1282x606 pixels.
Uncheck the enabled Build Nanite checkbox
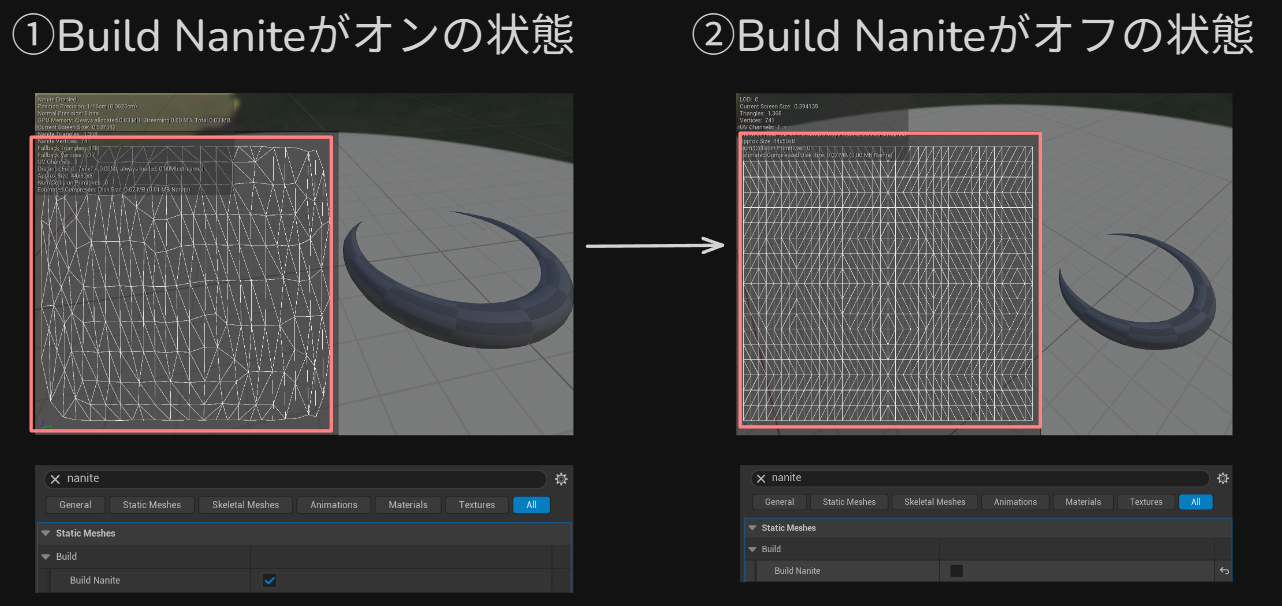[x=269, y=580]
